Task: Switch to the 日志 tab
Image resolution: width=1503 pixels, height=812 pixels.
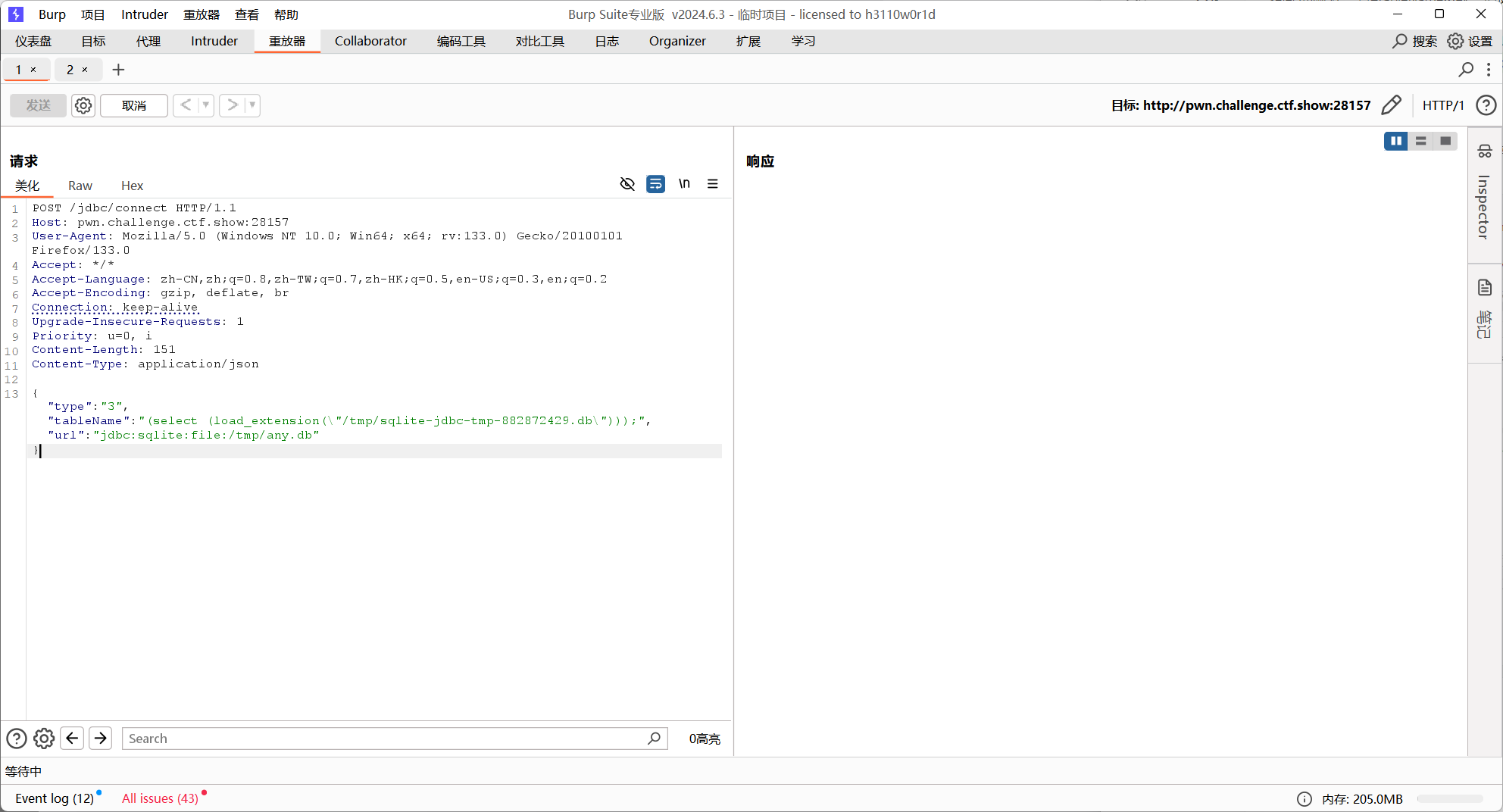Action: point(608,41)
